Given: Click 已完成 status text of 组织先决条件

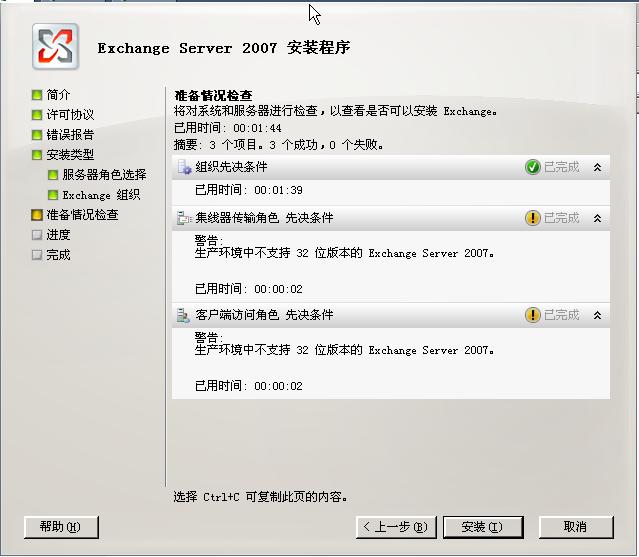Looking at the screenshot, I should (562, 167).
